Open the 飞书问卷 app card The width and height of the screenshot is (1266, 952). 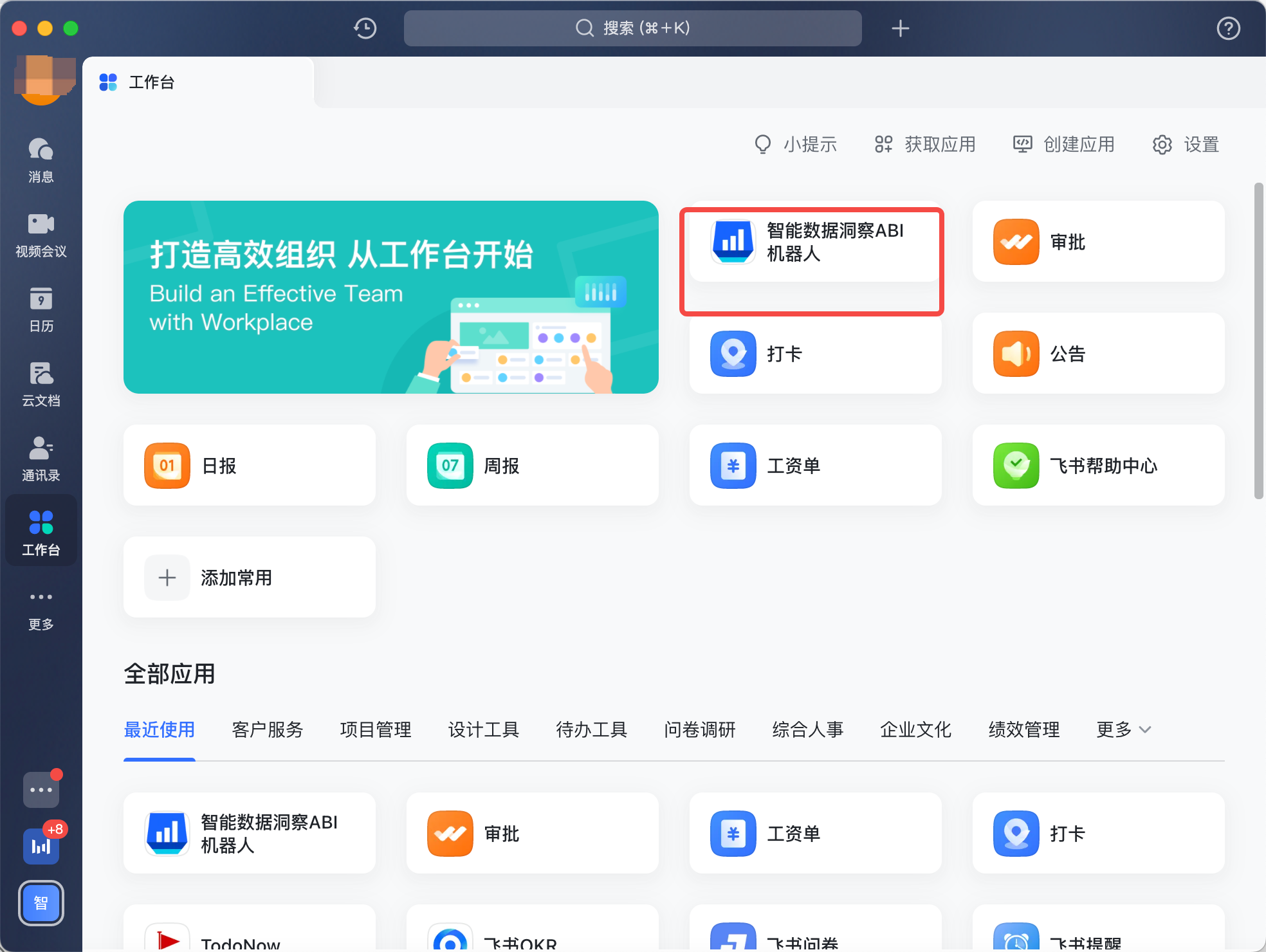tap(815, 928)
